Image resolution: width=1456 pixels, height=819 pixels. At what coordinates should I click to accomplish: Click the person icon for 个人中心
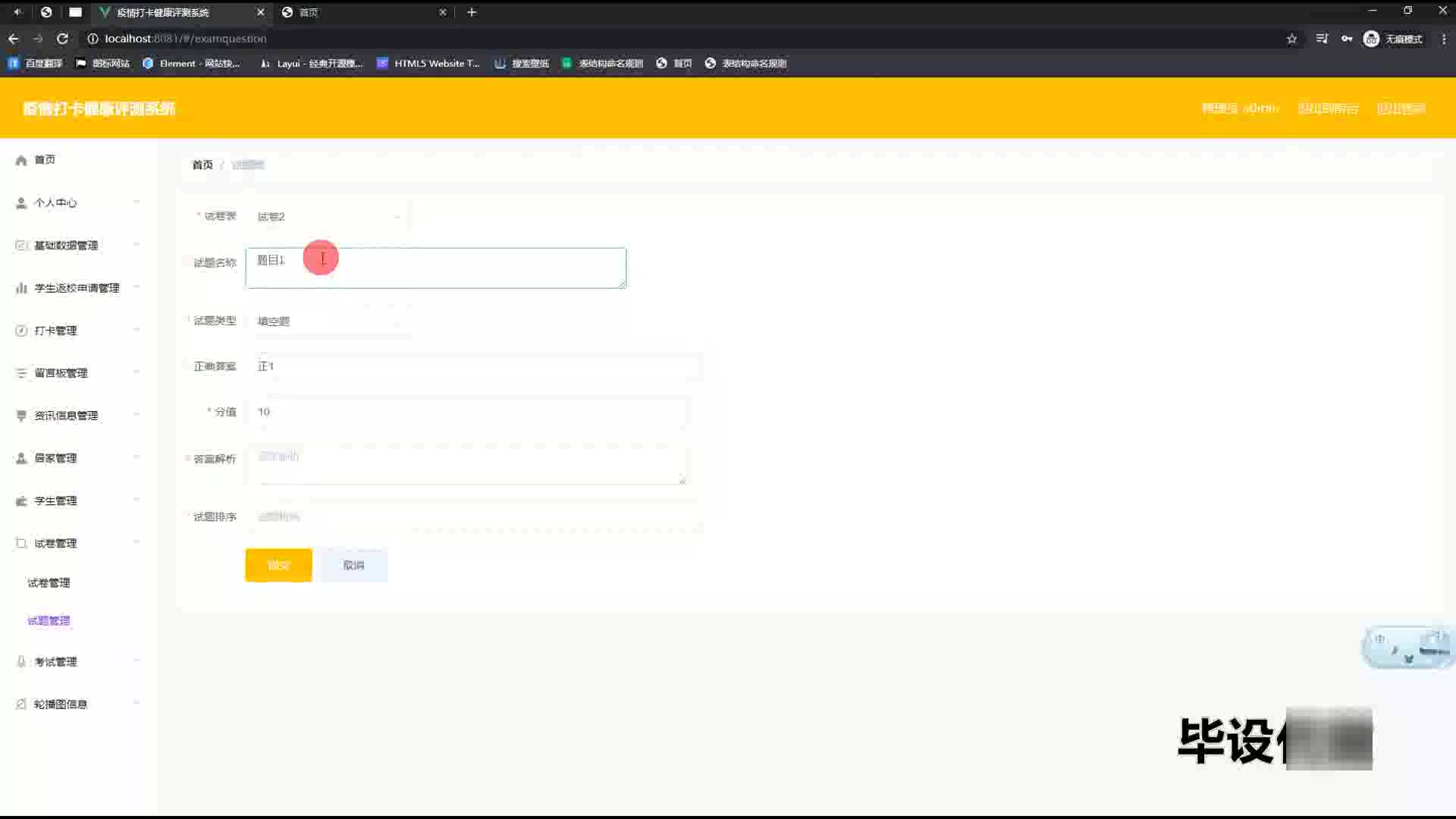21,203
